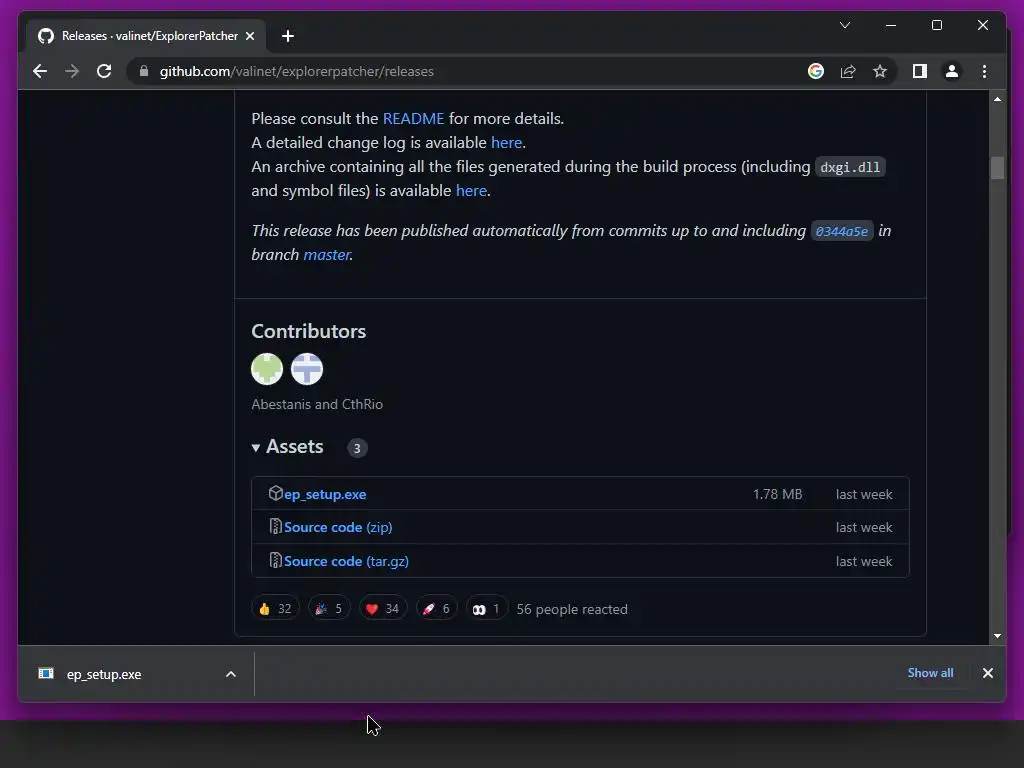The image size is (1024, 768).
Task: Click the vertical scrollbar thumb
Action: [x=997, y=167]
